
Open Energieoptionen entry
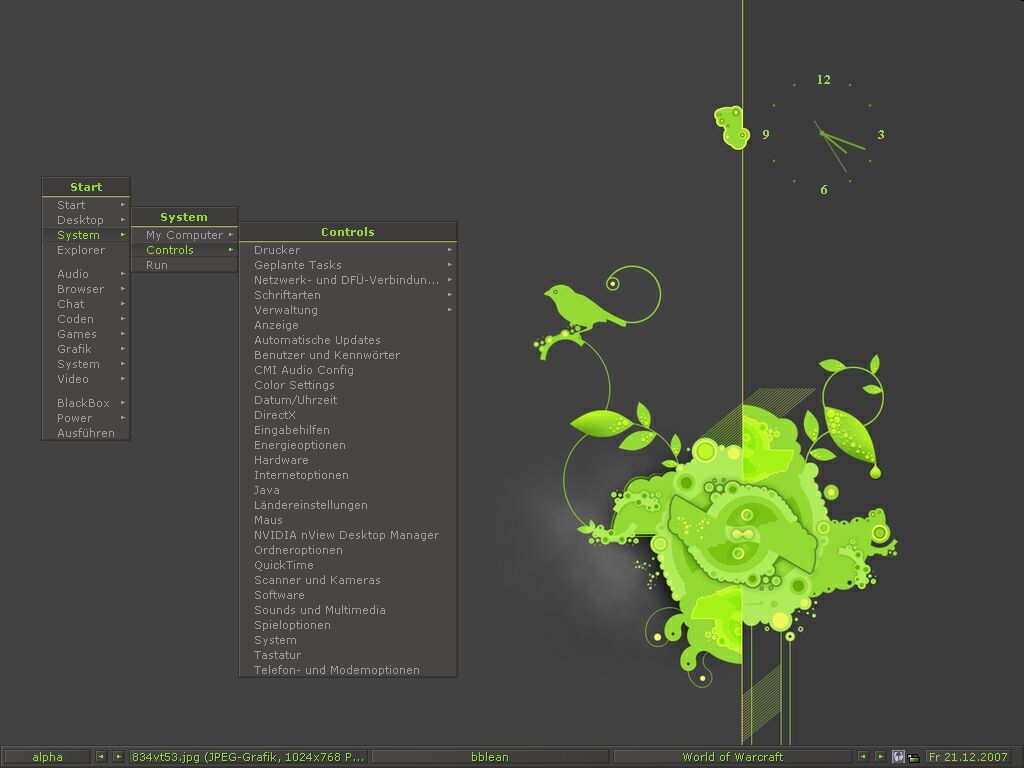[347, 445]
